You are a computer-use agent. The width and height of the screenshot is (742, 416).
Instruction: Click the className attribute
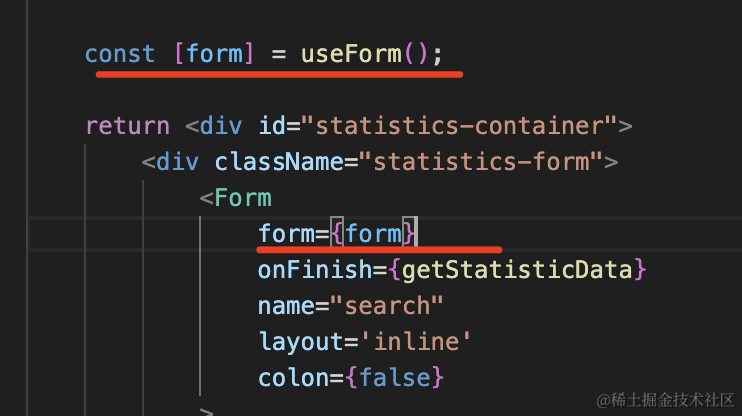pos(279,162)
